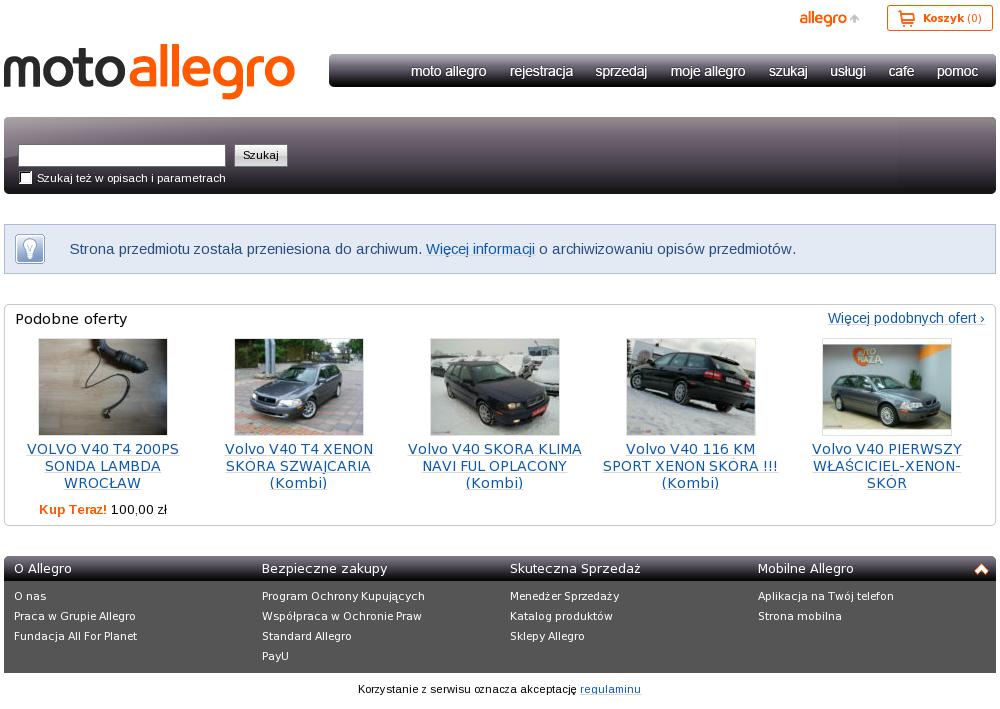The width and height of the screenshot is (1000, 709).
Task: Open Standard Allegro footer link
Action: tap(307, 636)
